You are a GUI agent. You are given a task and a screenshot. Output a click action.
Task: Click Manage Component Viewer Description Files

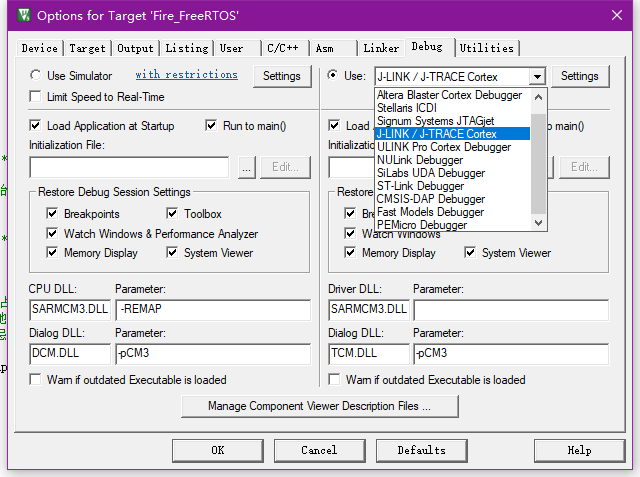point(320,406)
